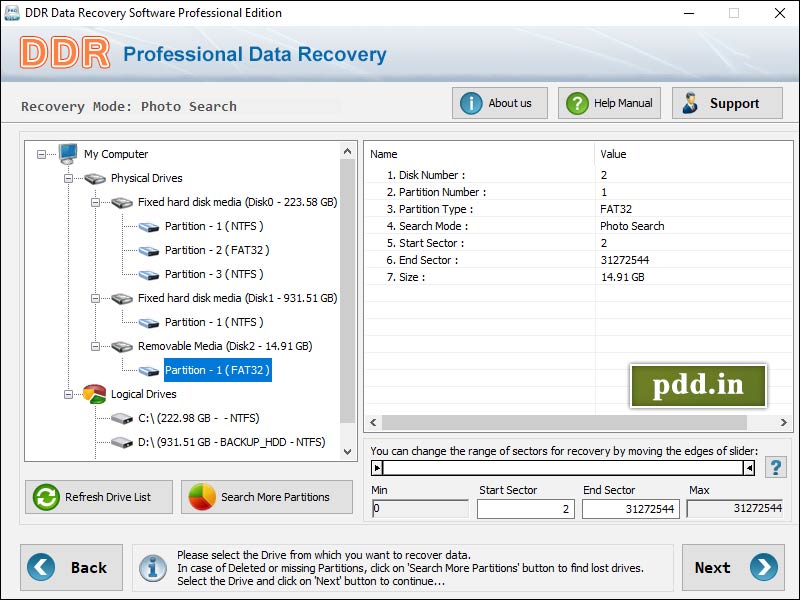This screenshot has height=600, width=800.
Task: Click the Support person icon
Action: tap(690, 102)
